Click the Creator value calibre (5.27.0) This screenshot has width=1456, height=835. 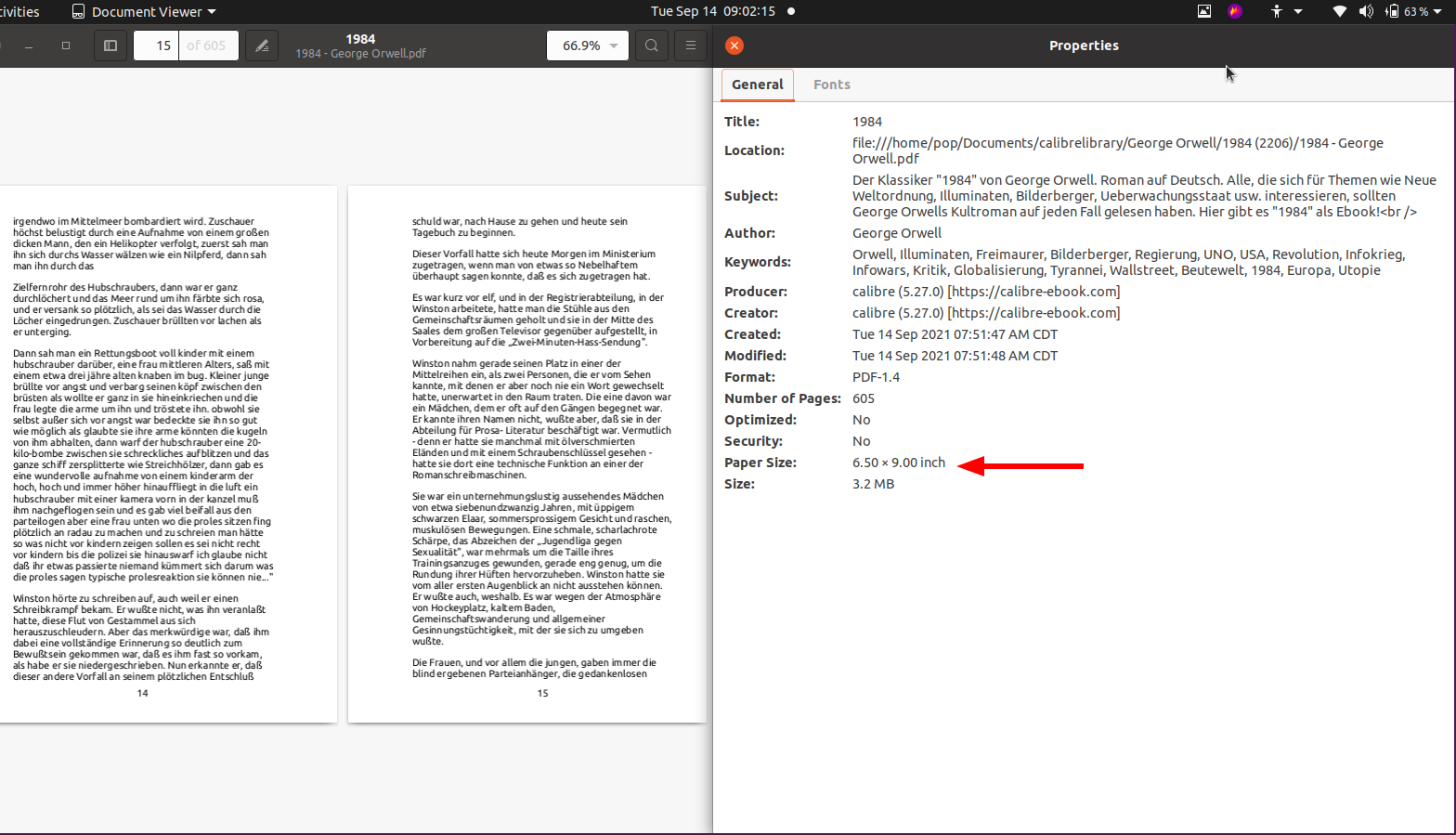(986, 313)
